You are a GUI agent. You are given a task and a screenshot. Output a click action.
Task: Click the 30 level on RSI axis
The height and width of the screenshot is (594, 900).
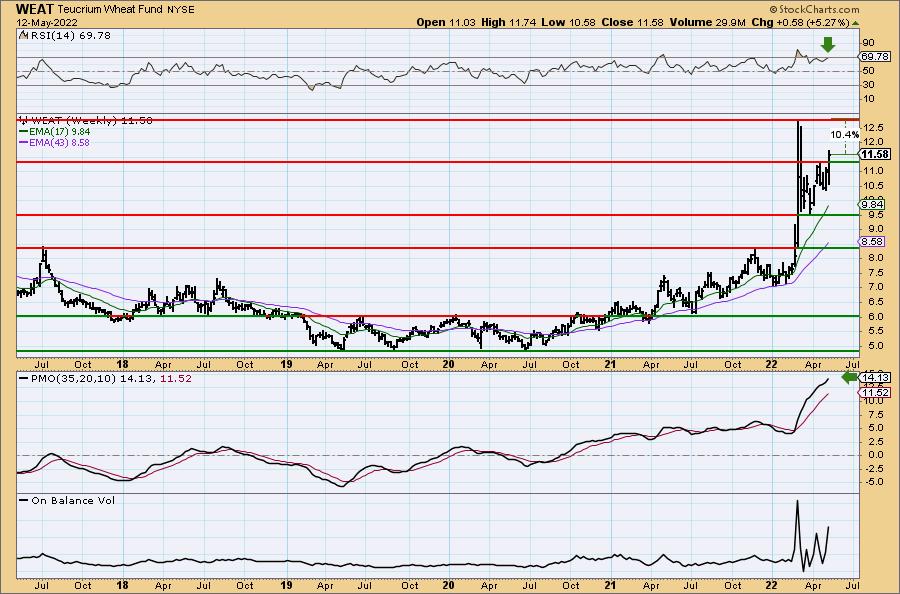coord(868,85)
